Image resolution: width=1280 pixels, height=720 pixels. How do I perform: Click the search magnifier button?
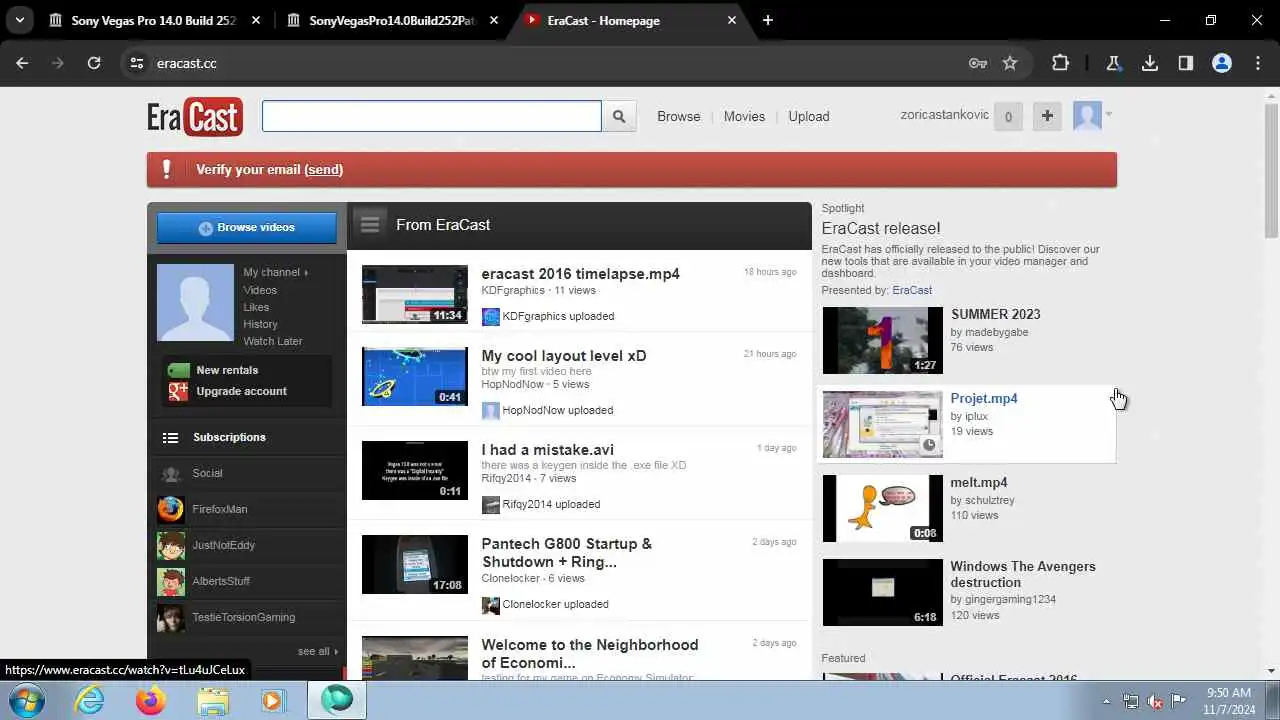coord(619,116)
